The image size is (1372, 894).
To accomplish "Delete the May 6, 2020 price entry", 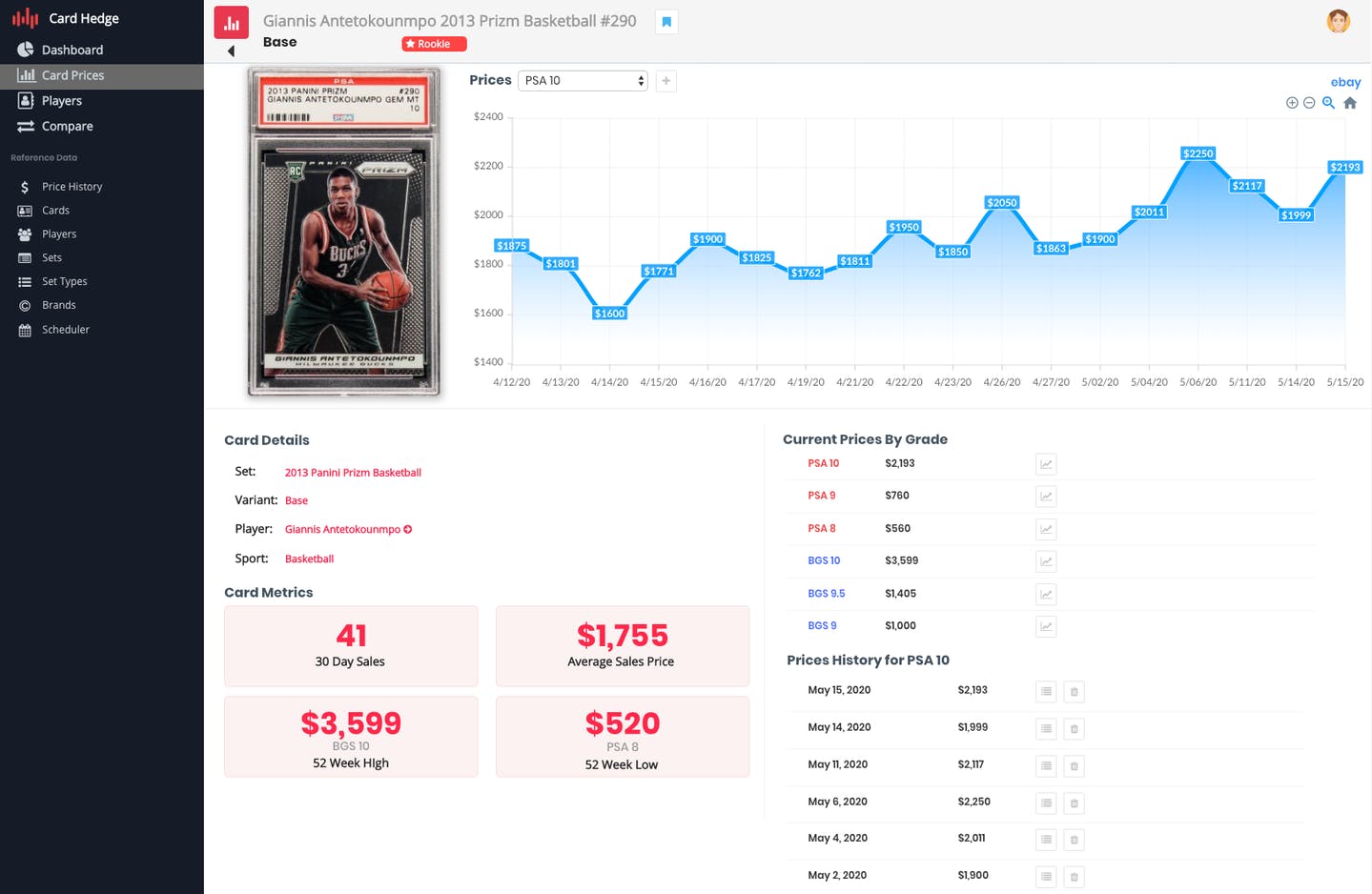I will click(x=1074, y=803).
